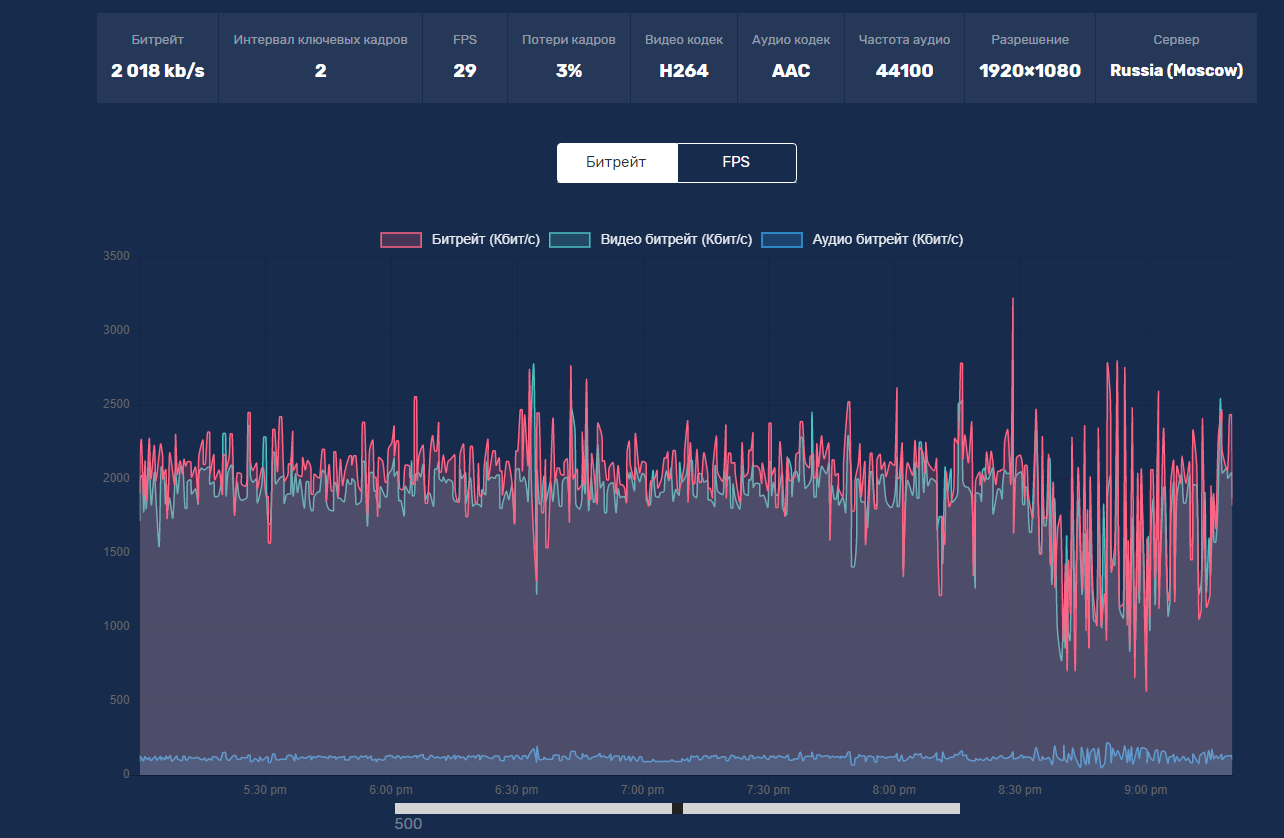Select the Битрейт chart tab
The height and width of the screenshot is (838, 1284).
pyautogui.click(x=617, y=162)
